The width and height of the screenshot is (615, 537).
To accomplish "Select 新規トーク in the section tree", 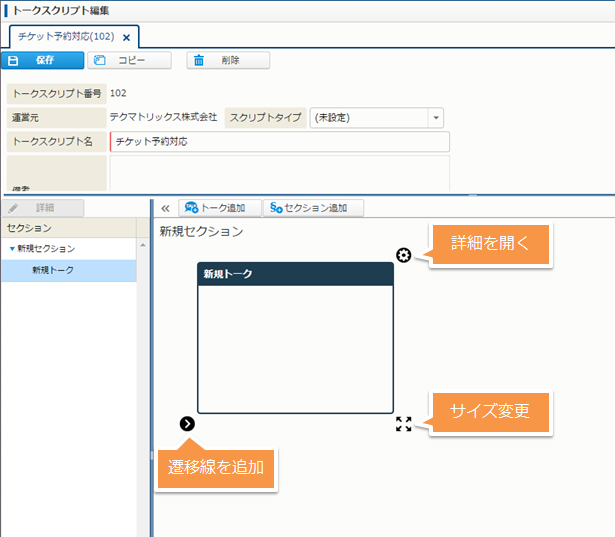I will click(x=52, y=270).
